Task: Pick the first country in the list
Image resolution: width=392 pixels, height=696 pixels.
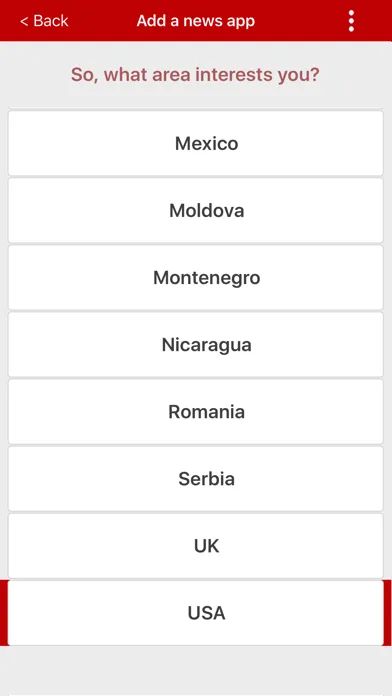Action: click(196, 143)
